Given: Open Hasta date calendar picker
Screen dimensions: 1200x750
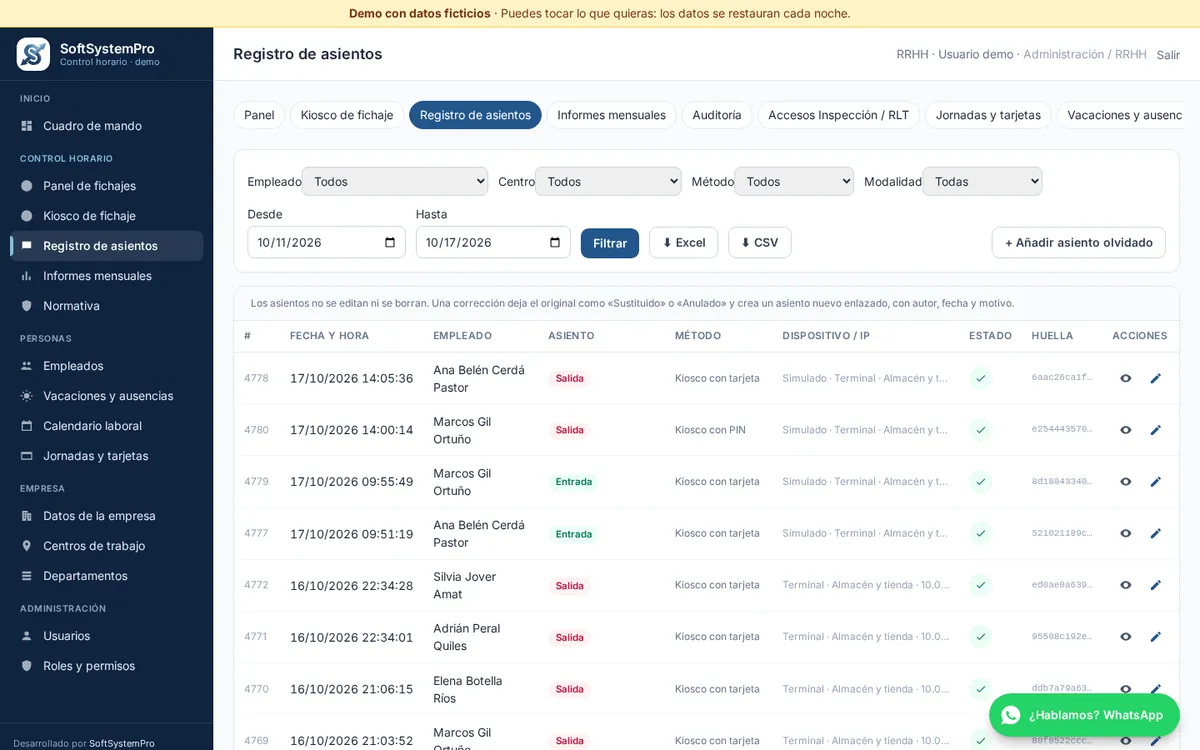Looking at the screenshot, I should point(555,242).
